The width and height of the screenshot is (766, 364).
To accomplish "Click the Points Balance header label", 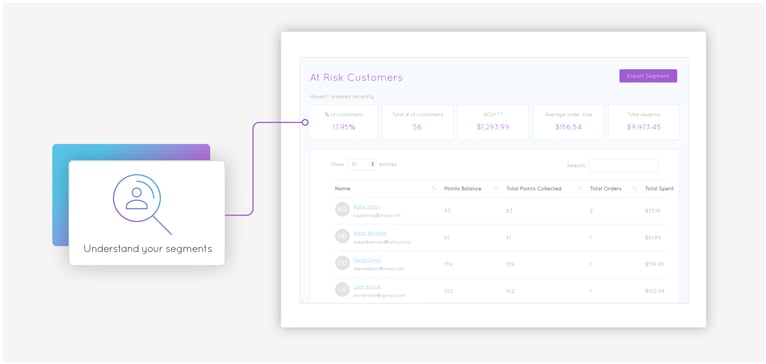I will tap(462, 189).
